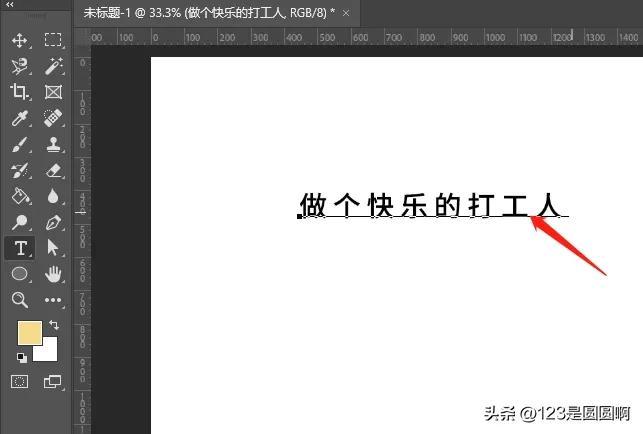This screenshot has width=643, height=434.
Task: Change screen mode
Action: coord(52,381)
